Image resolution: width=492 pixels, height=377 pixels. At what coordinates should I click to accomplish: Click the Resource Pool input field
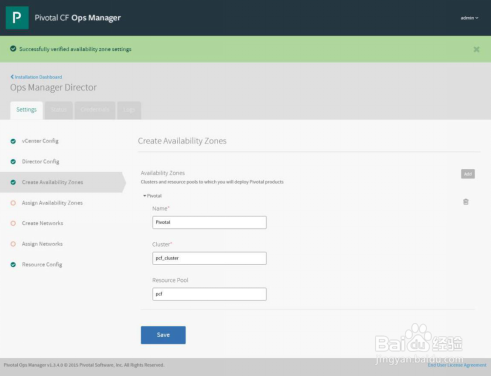(209, 294)
